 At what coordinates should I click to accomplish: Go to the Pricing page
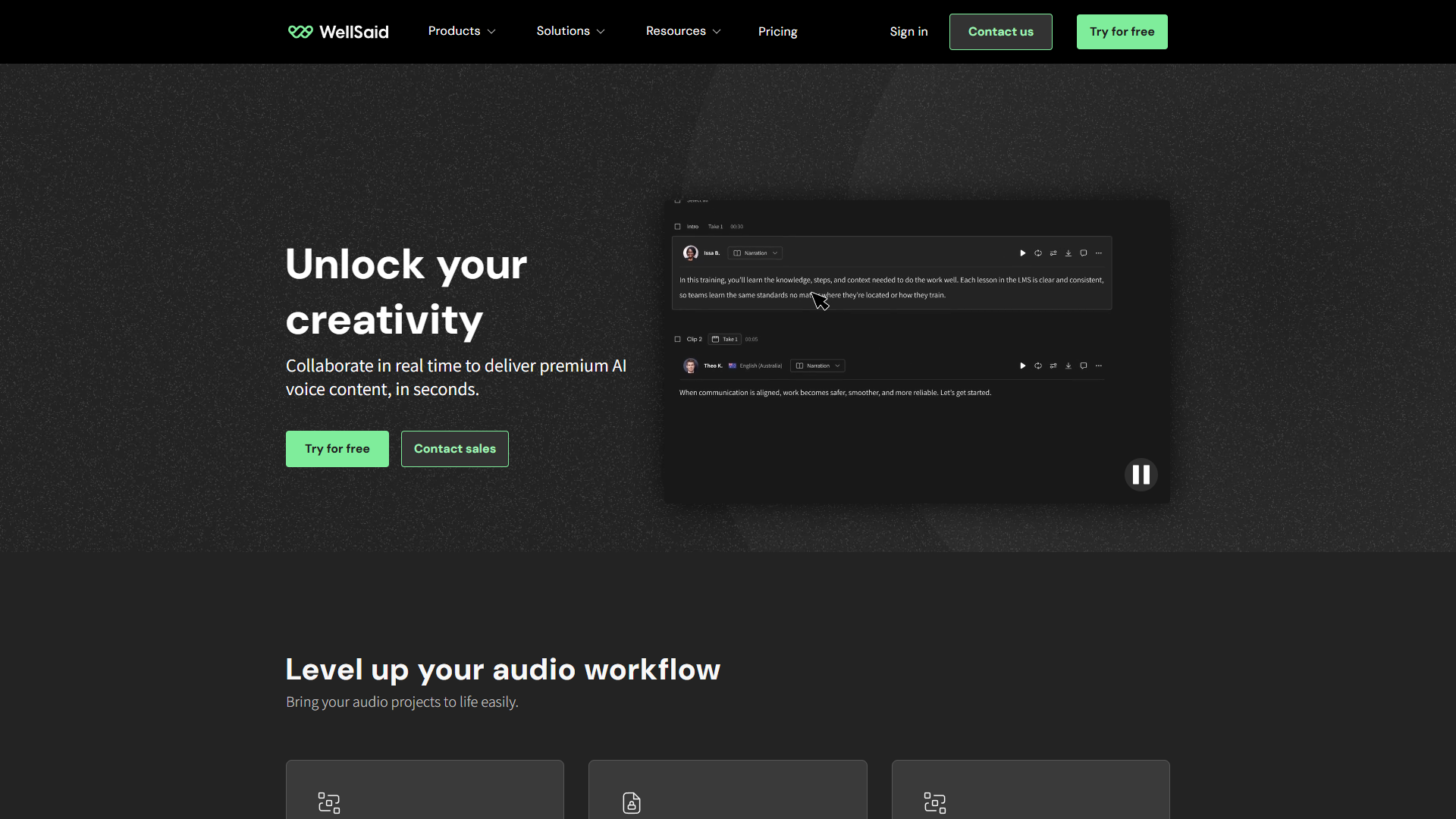pyautogui.click(x=777, y=31)
